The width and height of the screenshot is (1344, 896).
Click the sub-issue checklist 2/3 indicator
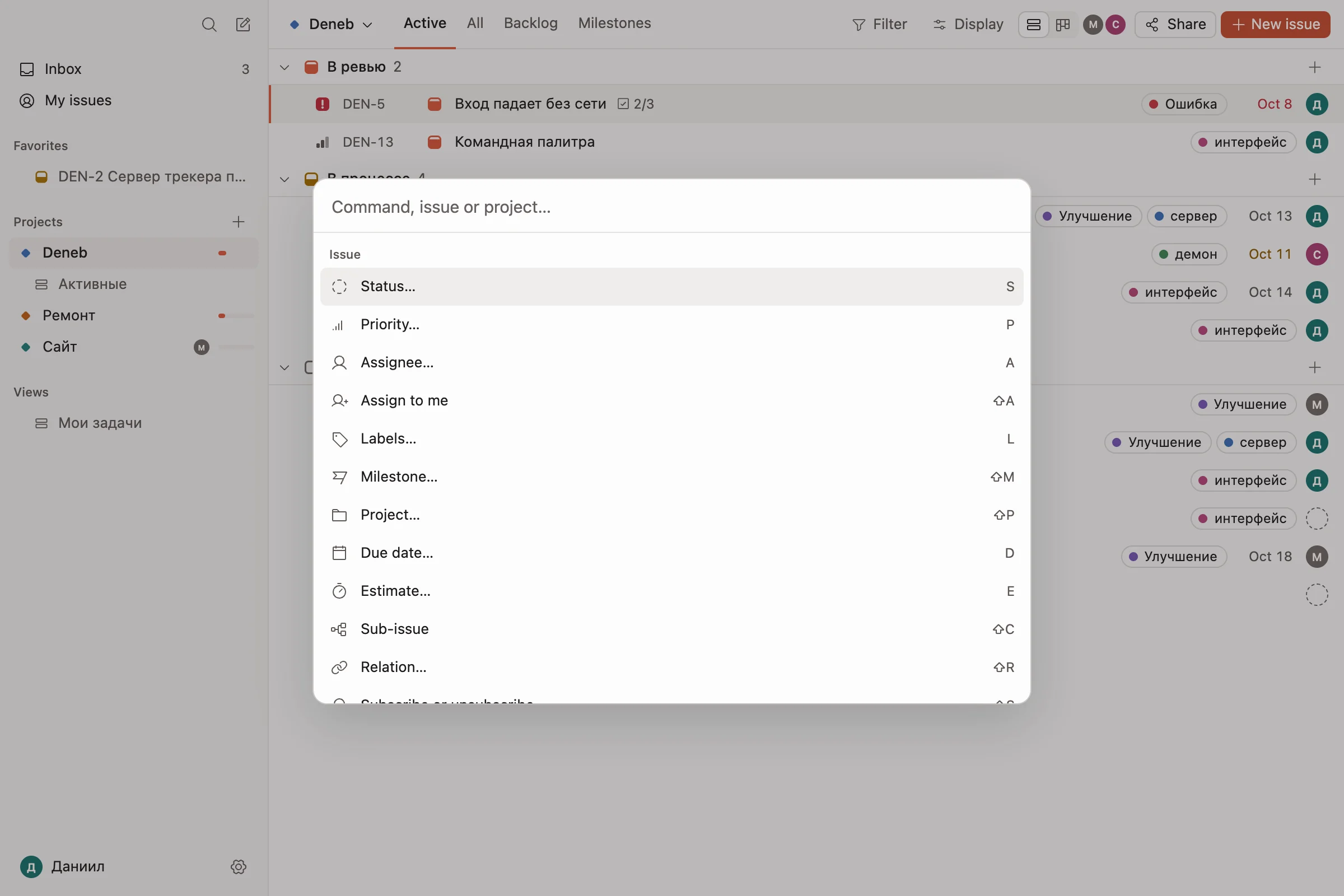pos(636,104)
